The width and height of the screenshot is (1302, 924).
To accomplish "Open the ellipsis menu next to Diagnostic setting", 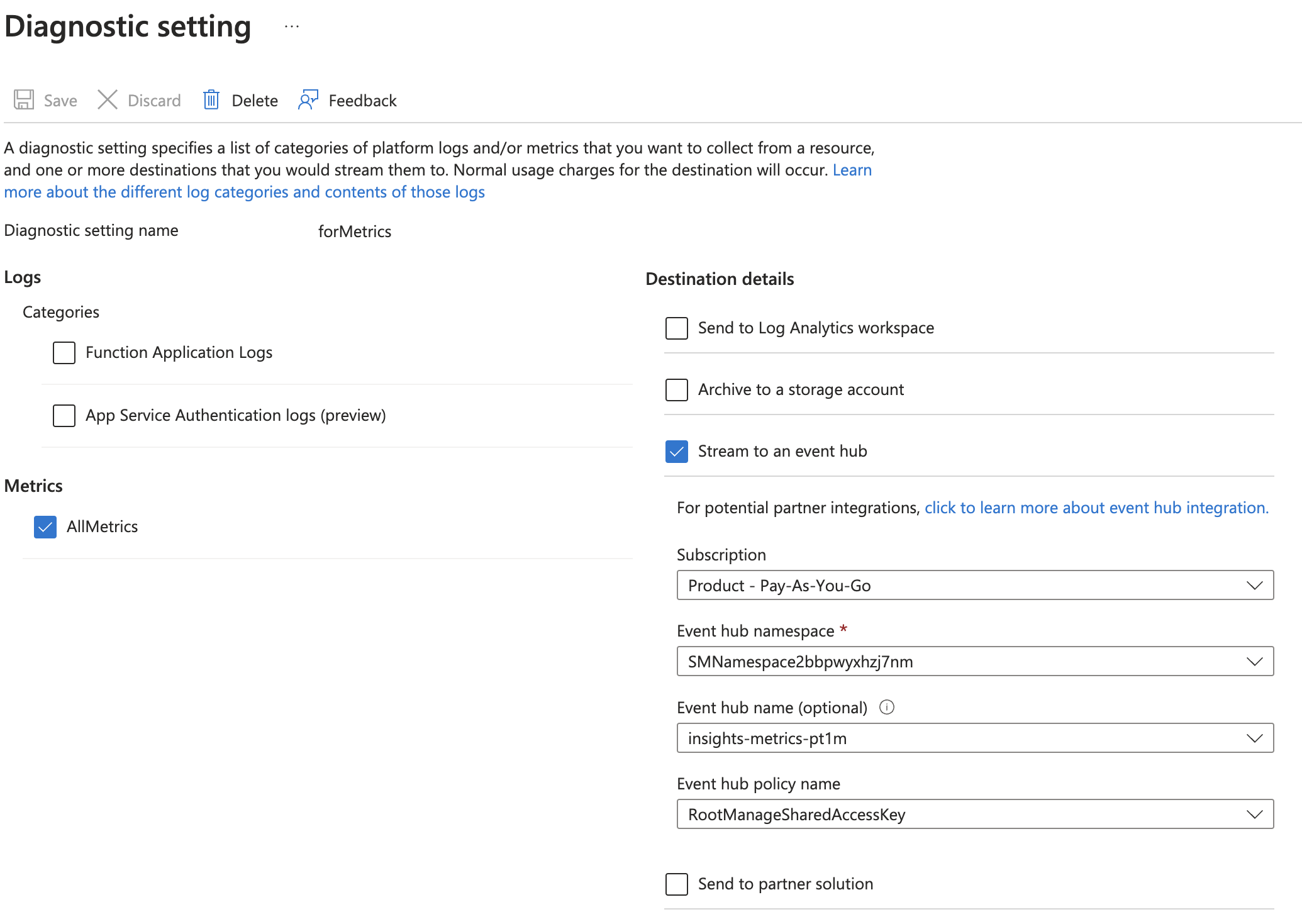I will point(291,26).
